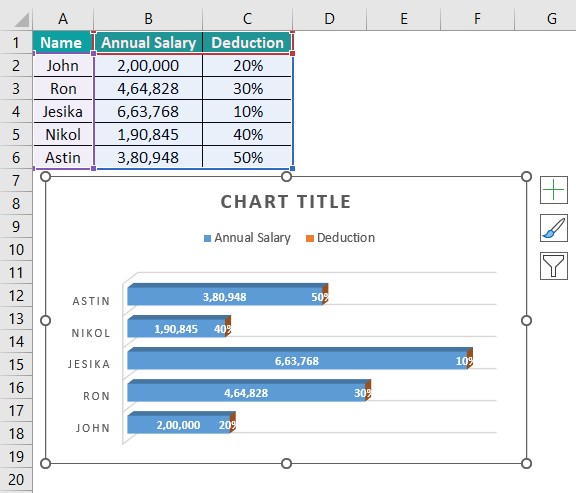The width and height of the screenshot is (576, 493).
Task: Select column B header
Action: (x=148, y=18)
